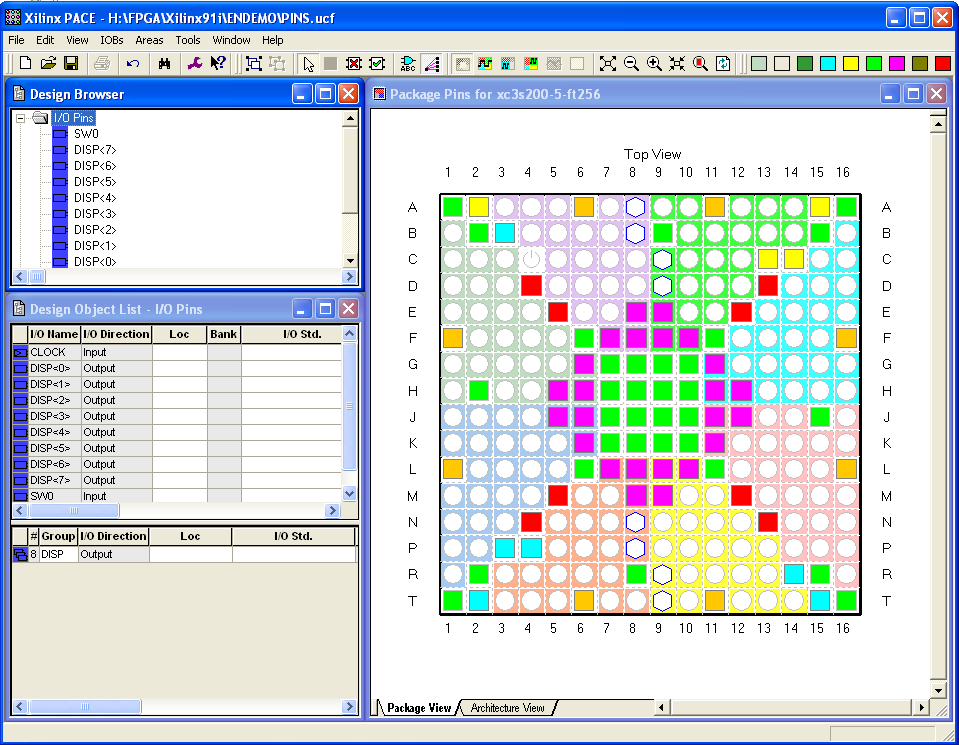Click the I/O Name column header
Viewport: 959px width, 745px height.
coord(54,334)
